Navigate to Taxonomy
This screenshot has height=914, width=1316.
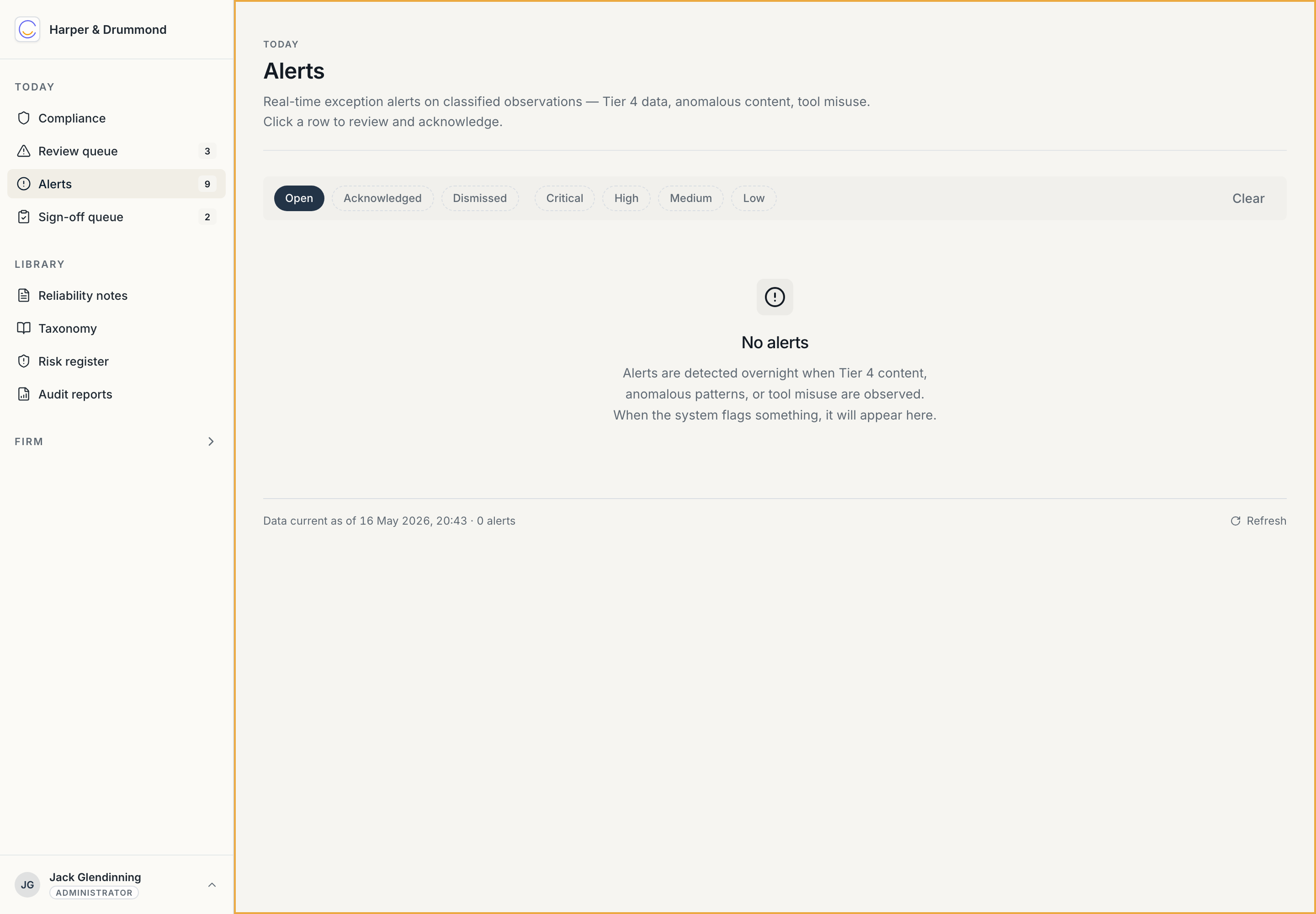pos(116,328)
